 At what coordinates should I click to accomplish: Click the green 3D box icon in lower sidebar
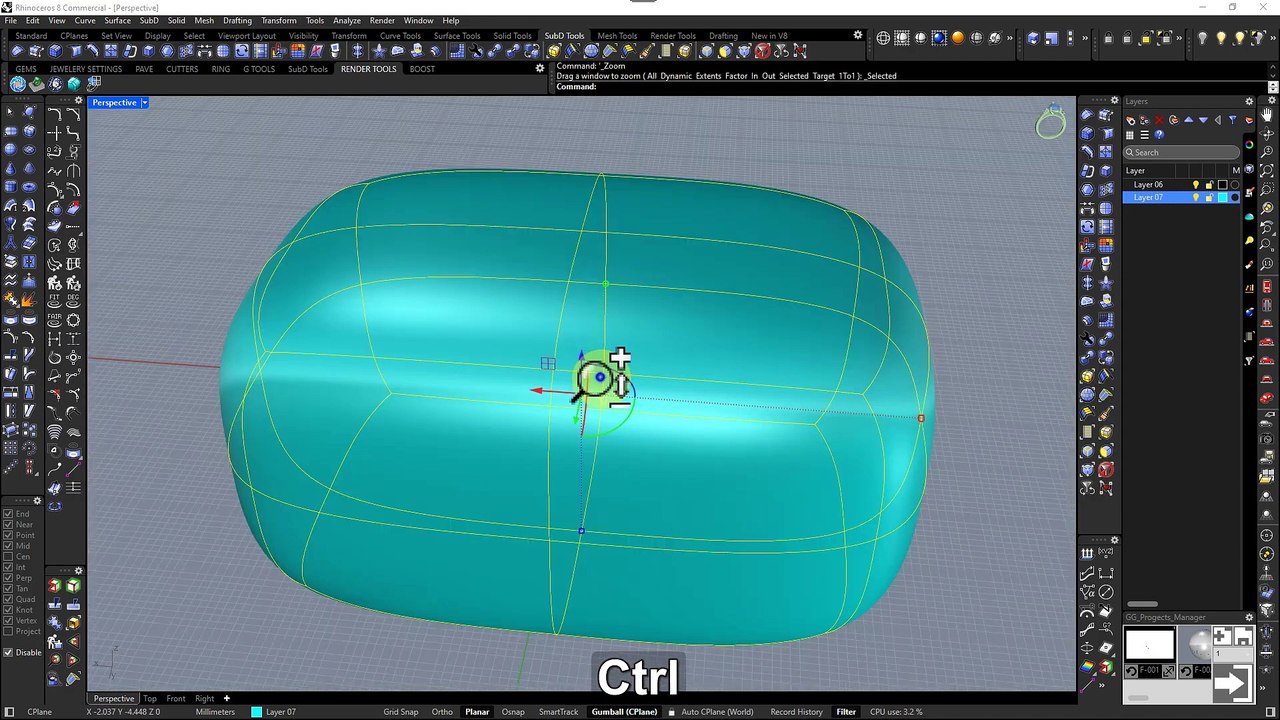73,585
